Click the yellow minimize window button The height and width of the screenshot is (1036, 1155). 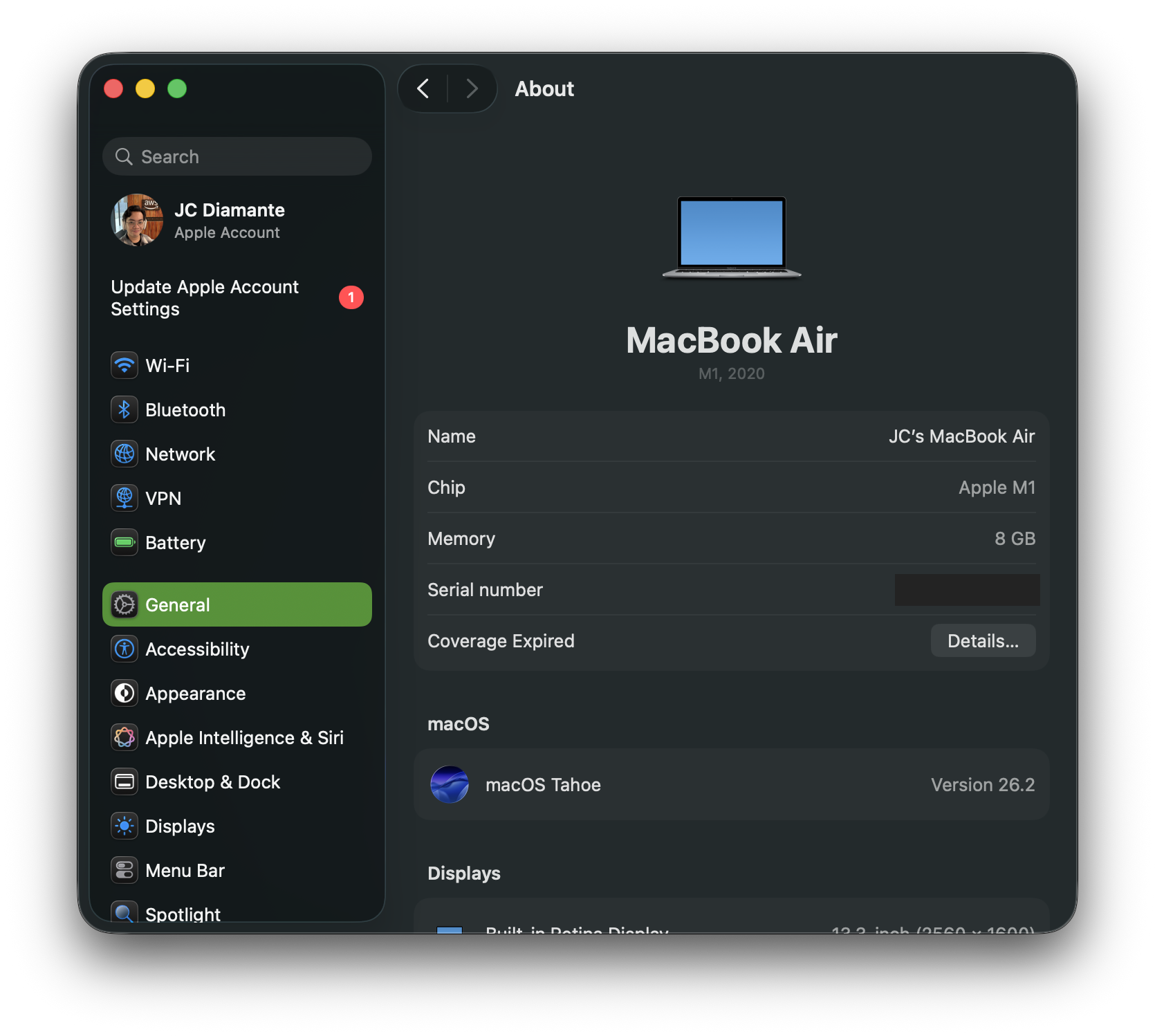(x=145, y=89)
